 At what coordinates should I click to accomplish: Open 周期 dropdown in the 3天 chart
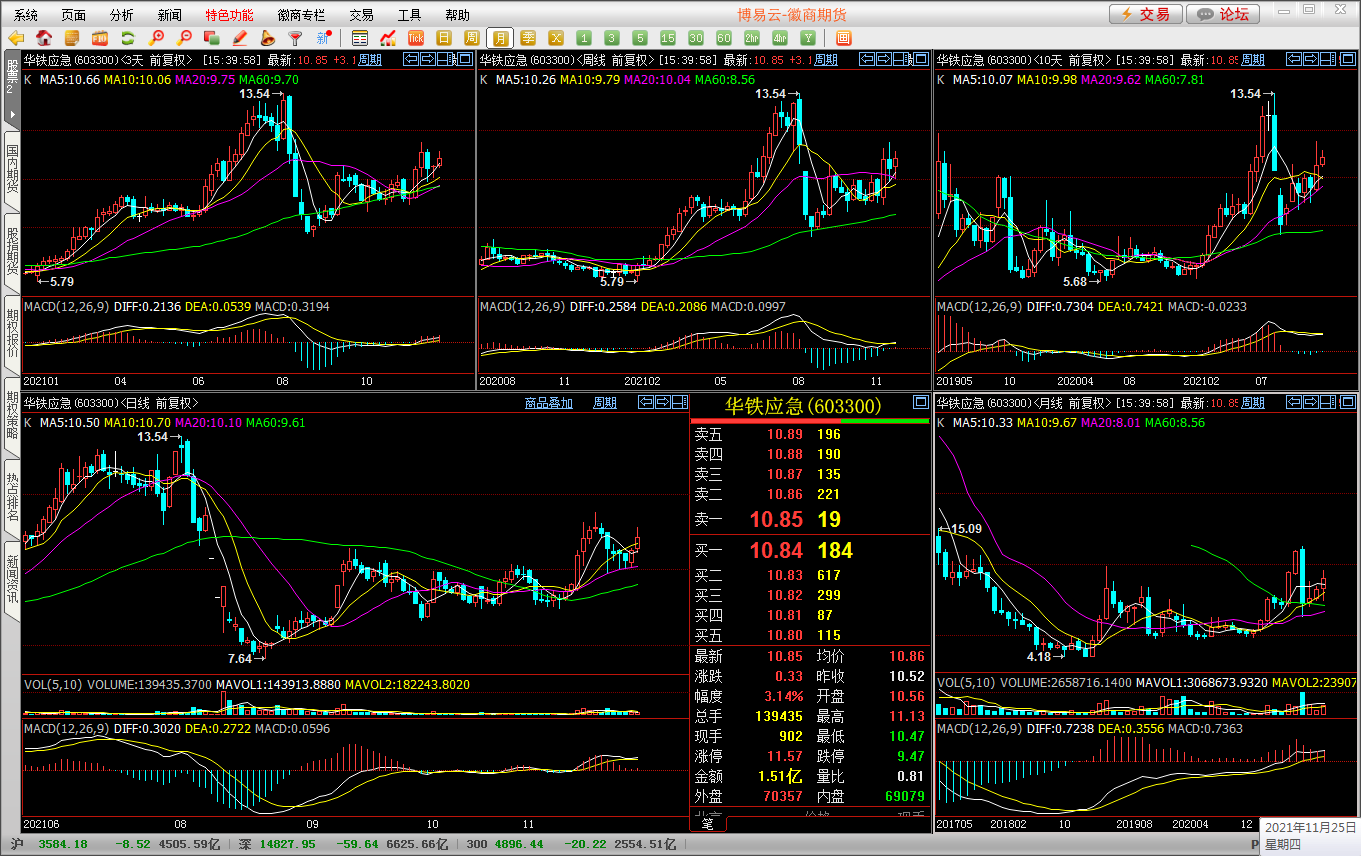[x=370, y=60]
